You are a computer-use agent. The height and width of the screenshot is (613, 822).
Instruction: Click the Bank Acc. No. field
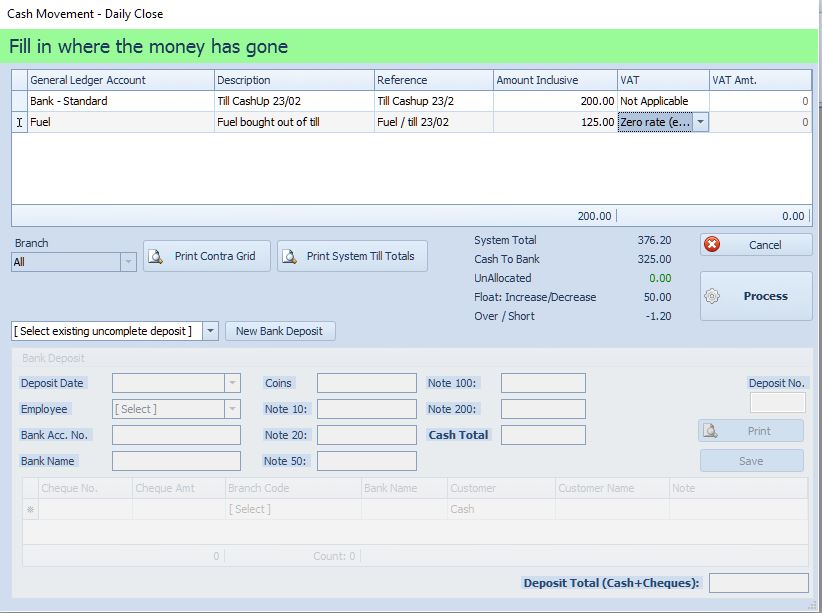175,434
